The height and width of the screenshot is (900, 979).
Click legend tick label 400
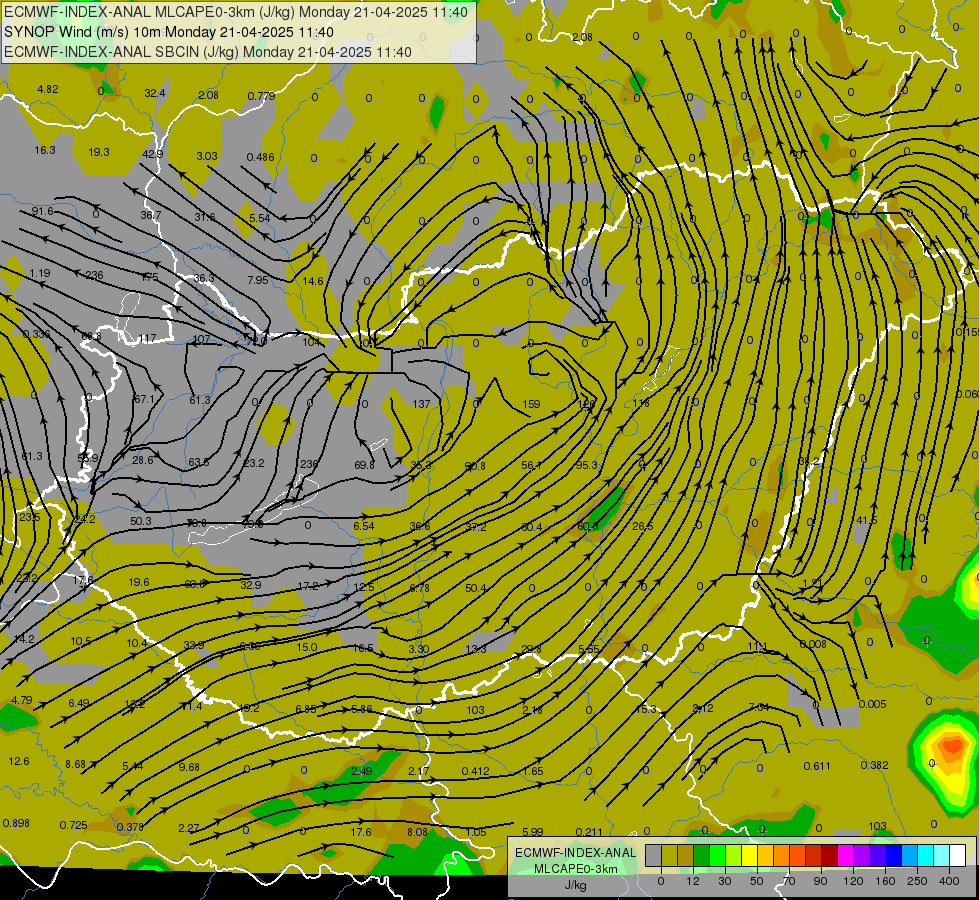click(x=949, y=881)
